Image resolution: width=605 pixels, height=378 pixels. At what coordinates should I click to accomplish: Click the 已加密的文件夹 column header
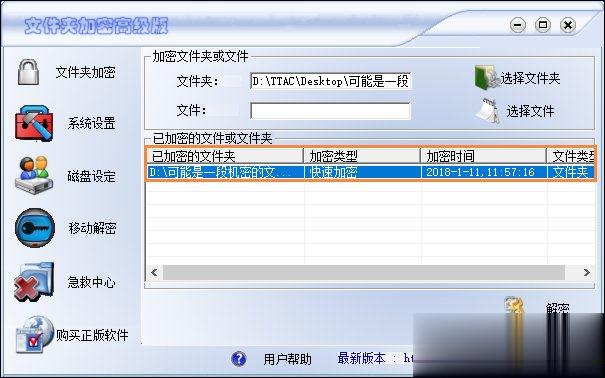(x=225, y=156)
